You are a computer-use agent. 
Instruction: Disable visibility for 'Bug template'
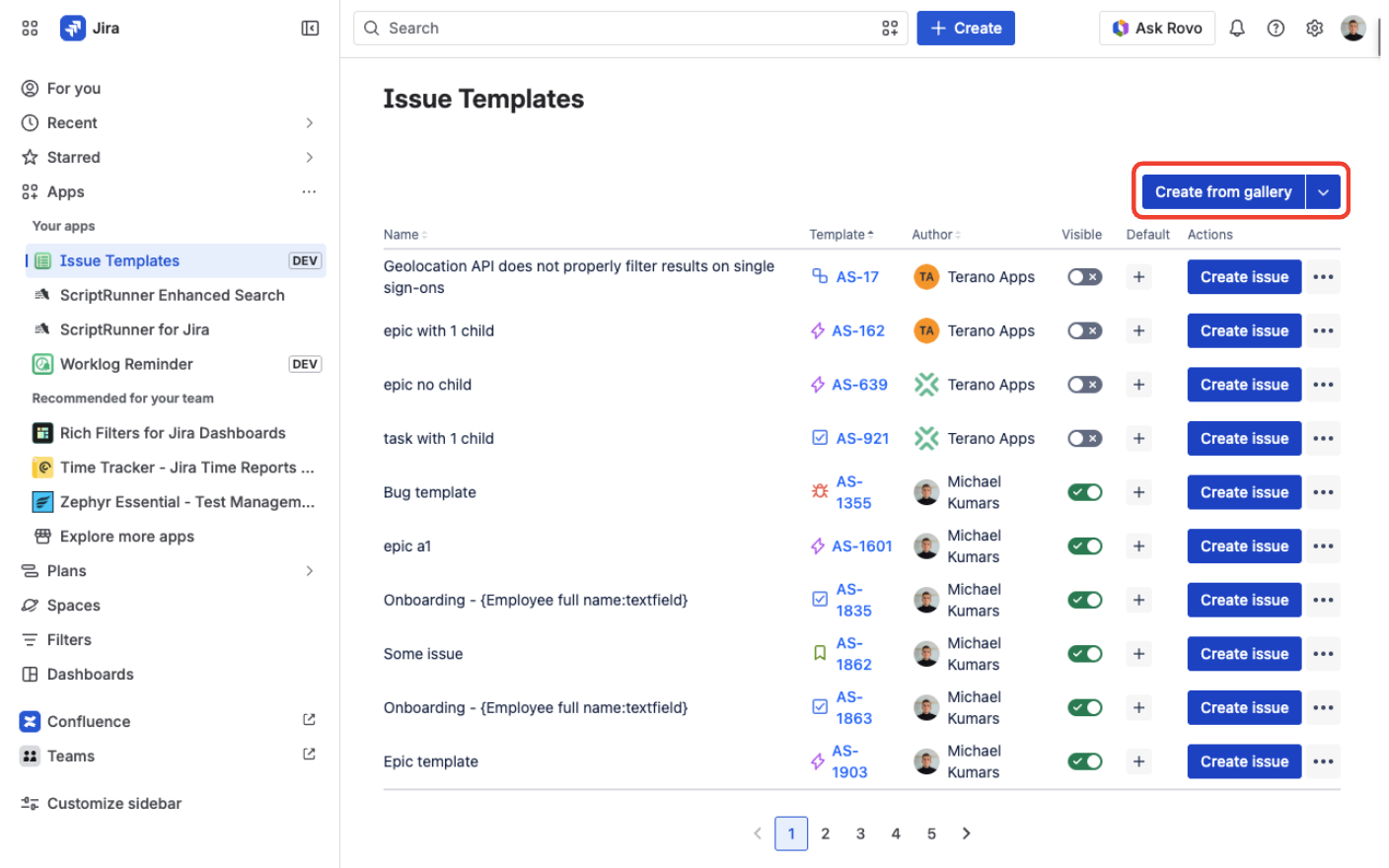click(1084, 492)
